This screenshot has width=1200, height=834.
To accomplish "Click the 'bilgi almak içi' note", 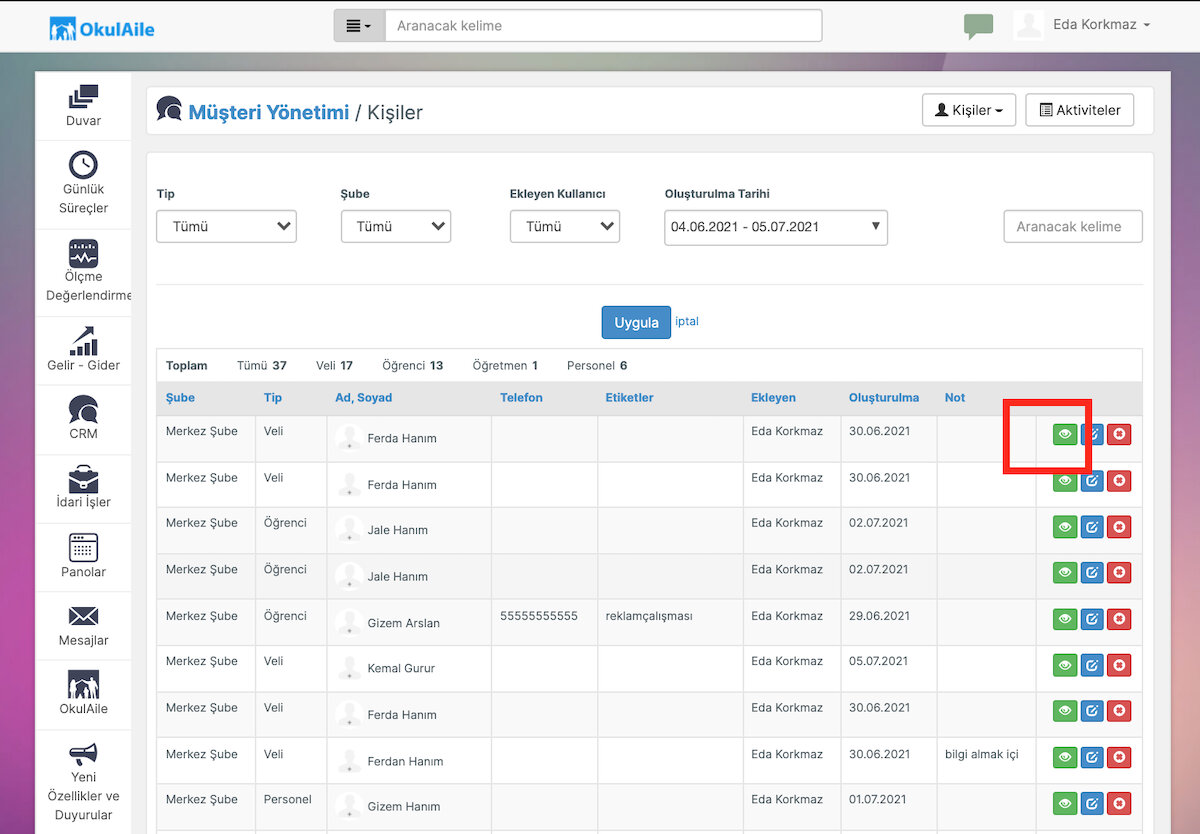I will [981, 754].
